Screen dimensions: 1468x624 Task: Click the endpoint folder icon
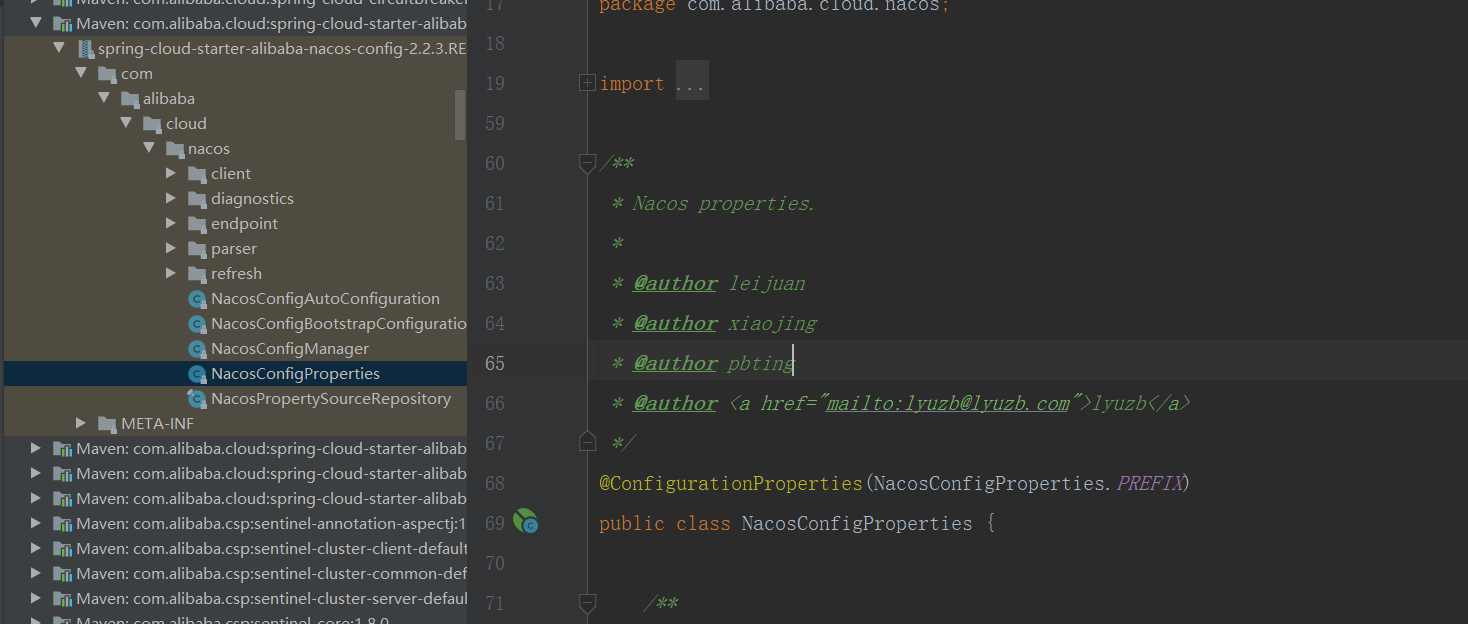197,224
